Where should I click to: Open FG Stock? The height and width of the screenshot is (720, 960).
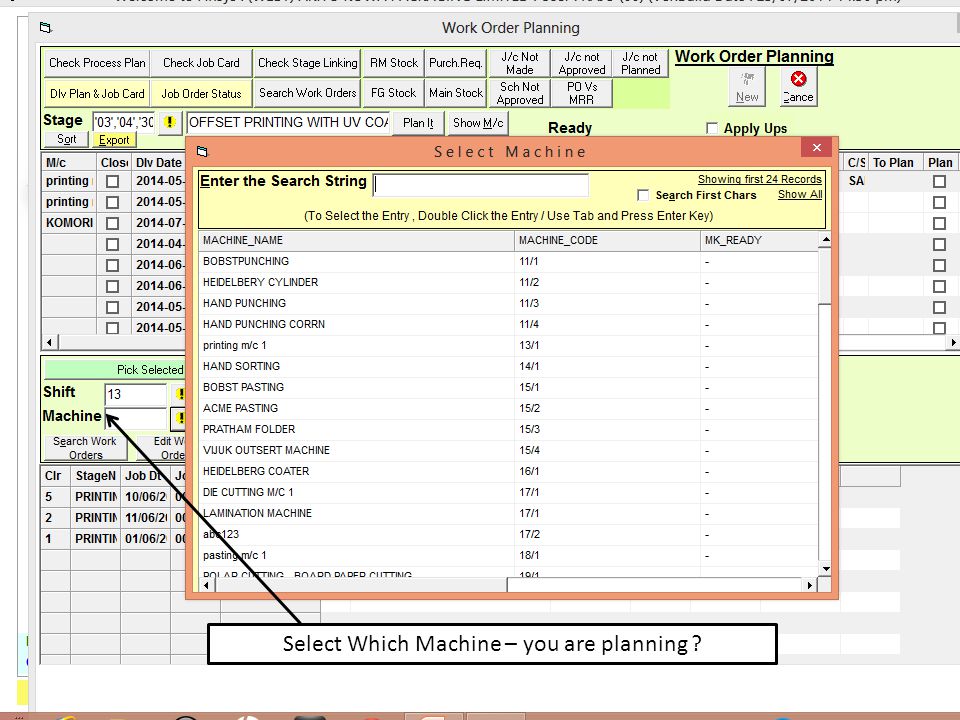394,93
